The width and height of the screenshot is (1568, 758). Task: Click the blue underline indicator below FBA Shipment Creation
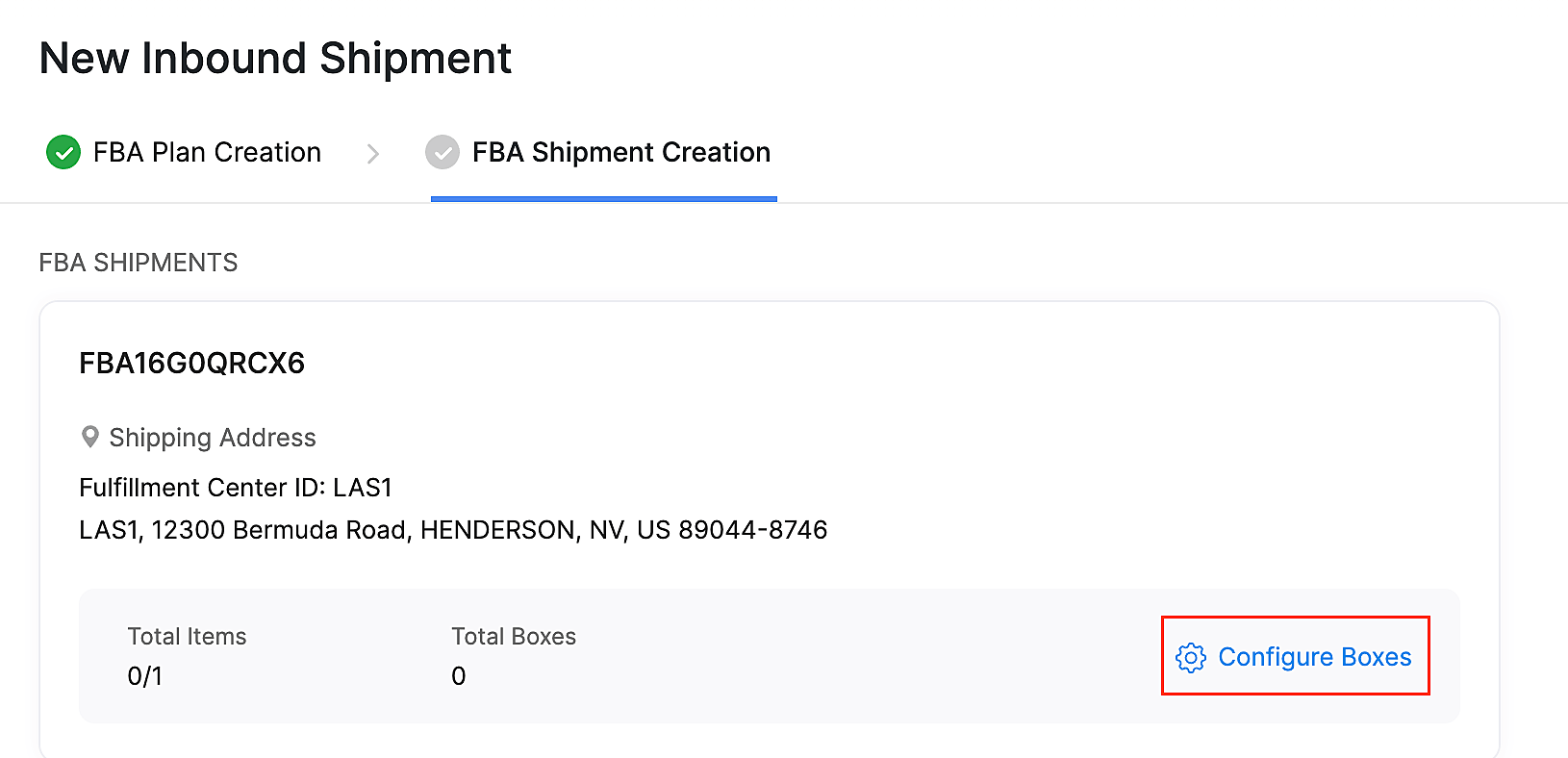pyautogui.click(x=603, y=199)
